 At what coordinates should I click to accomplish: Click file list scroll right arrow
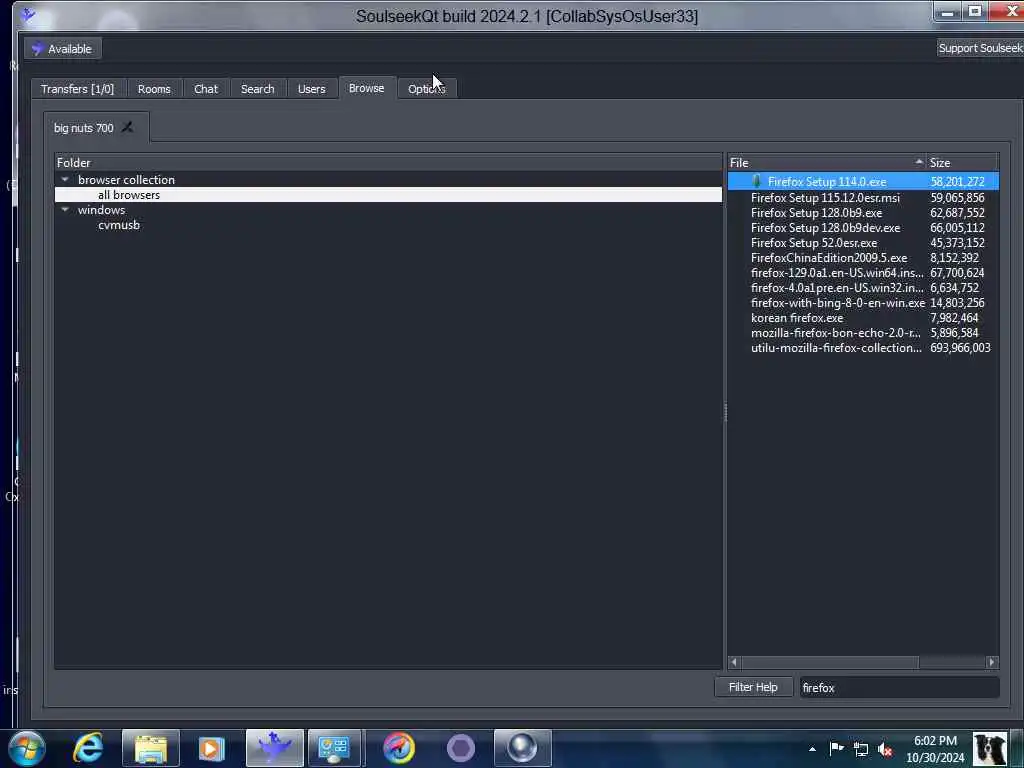pos(992,662)
